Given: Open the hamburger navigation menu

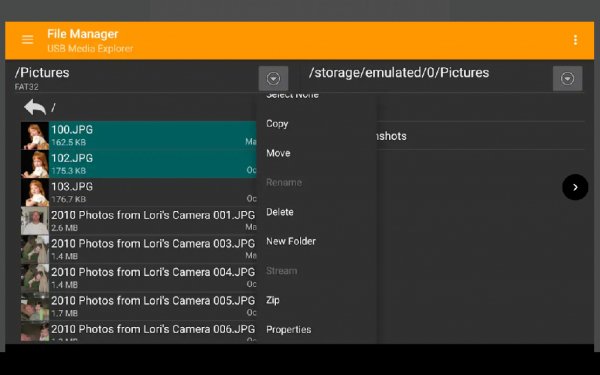Looking at the screenshot, I should 28,39.
